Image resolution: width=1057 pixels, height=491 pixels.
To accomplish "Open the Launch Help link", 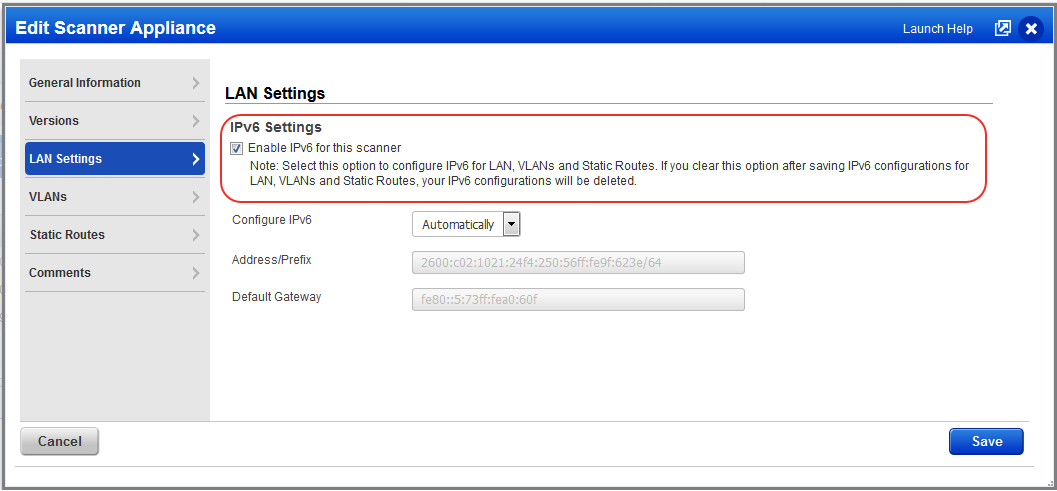I will tap(938, 29).
